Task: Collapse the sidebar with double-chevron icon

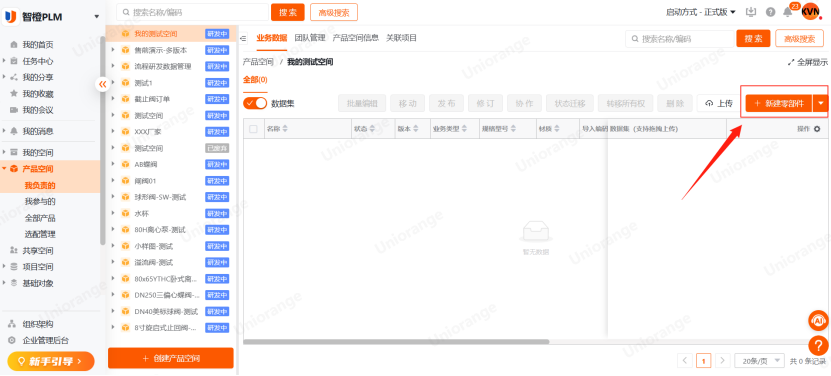Action: click(102, 84)
